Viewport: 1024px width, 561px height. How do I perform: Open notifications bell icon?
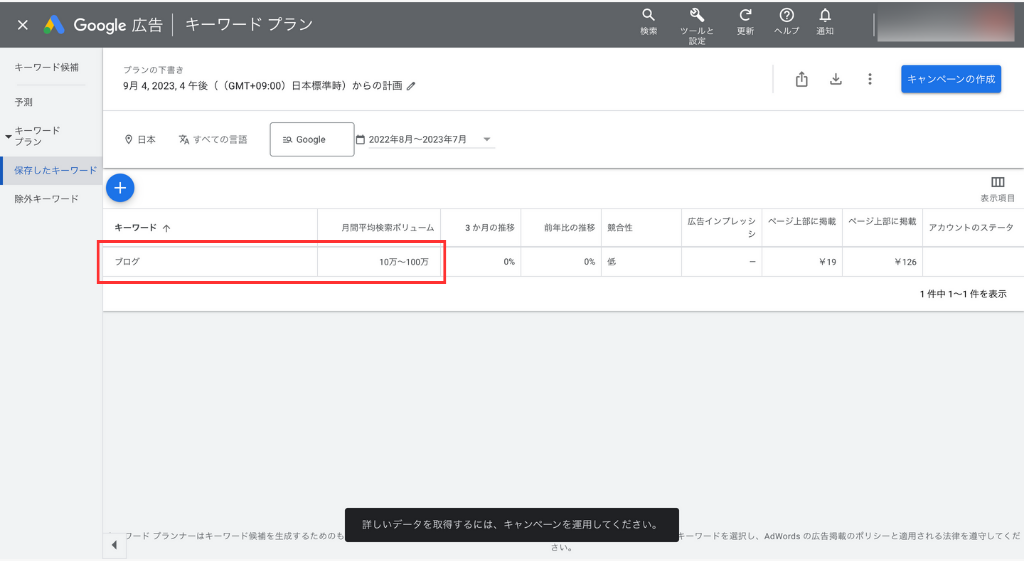point(825,16)
